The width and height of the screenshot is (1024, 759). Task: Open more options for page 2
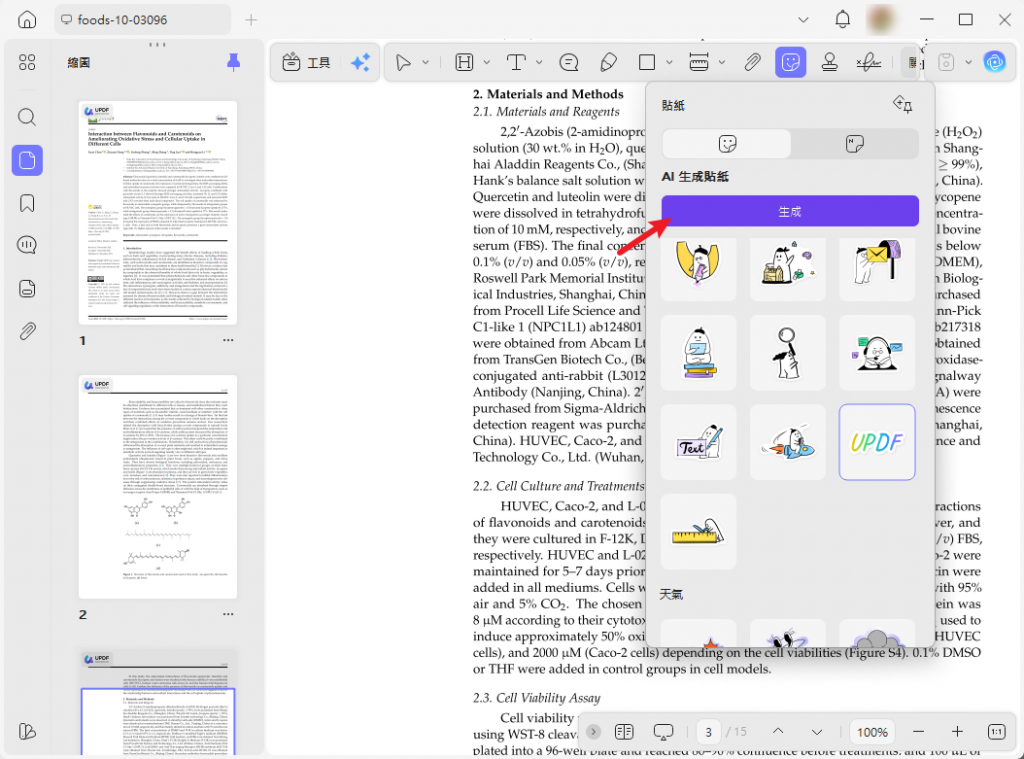228,614
